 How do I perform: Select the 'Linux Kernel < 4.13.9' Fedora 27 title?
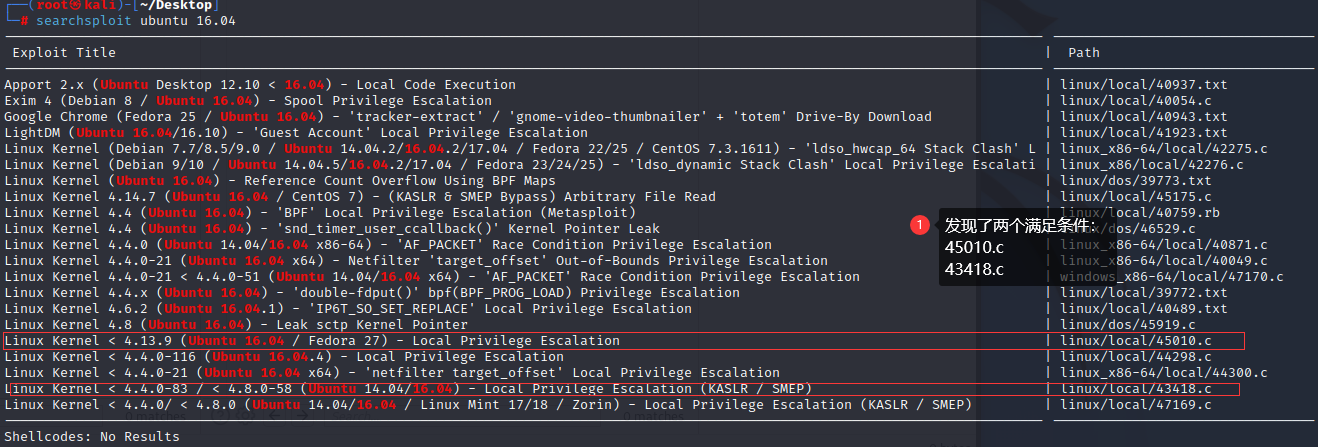point(312,341)
